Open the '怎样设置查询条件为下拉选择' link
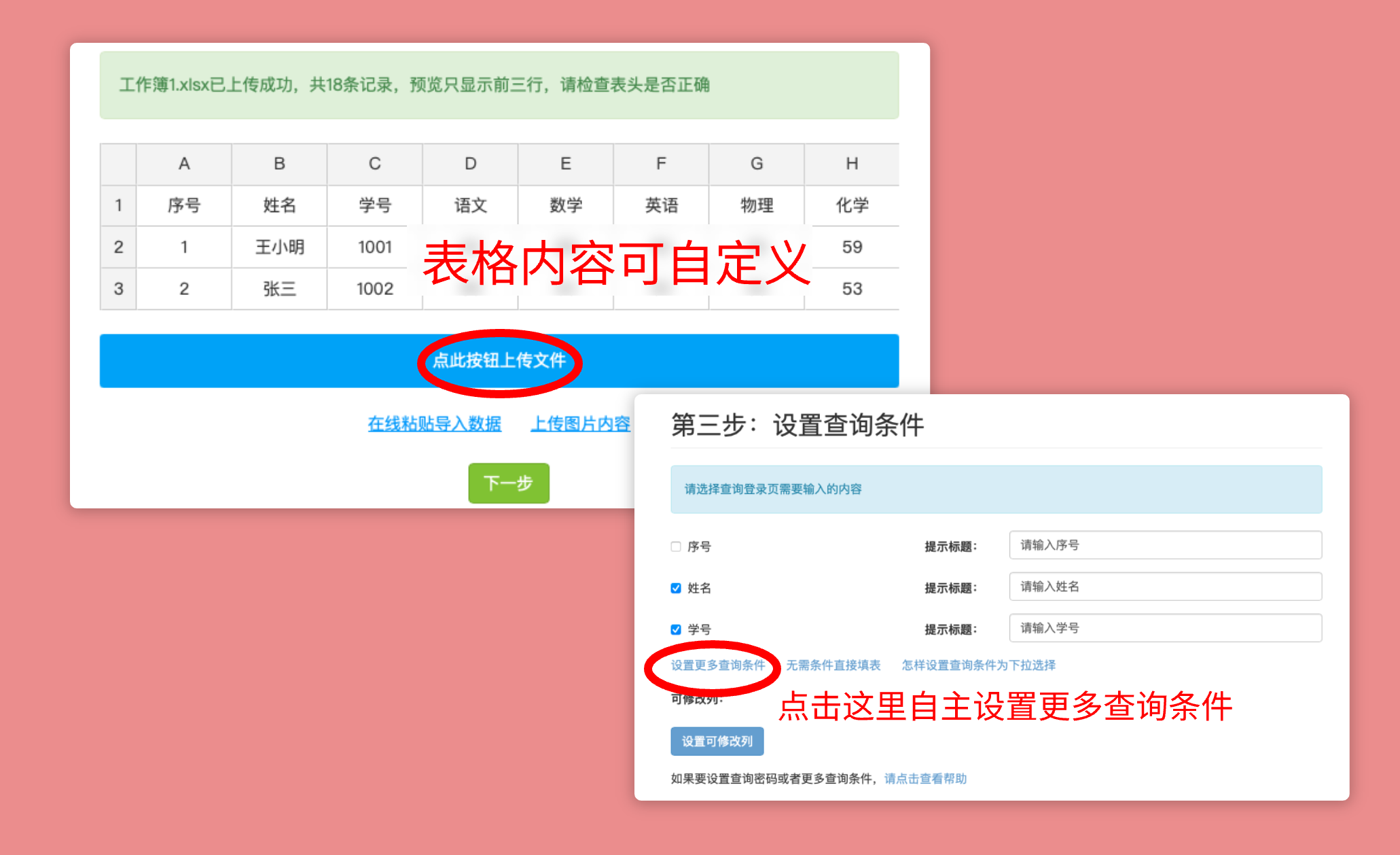The height and width of the screenshot is (855, 1400). coord(979,665)
